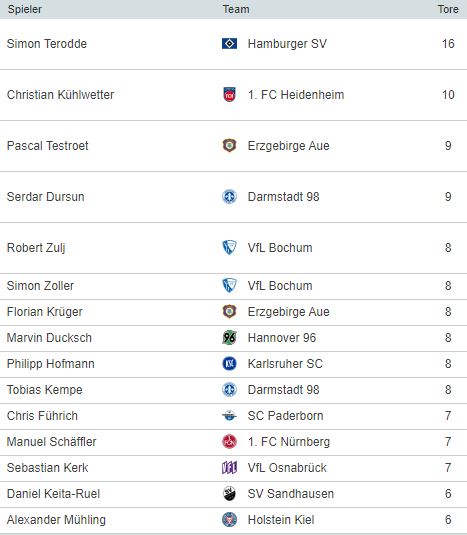Viewport: 467px width, 535px height.
Task: Click the Hamburger SV club logo
Action: (229, 44)
